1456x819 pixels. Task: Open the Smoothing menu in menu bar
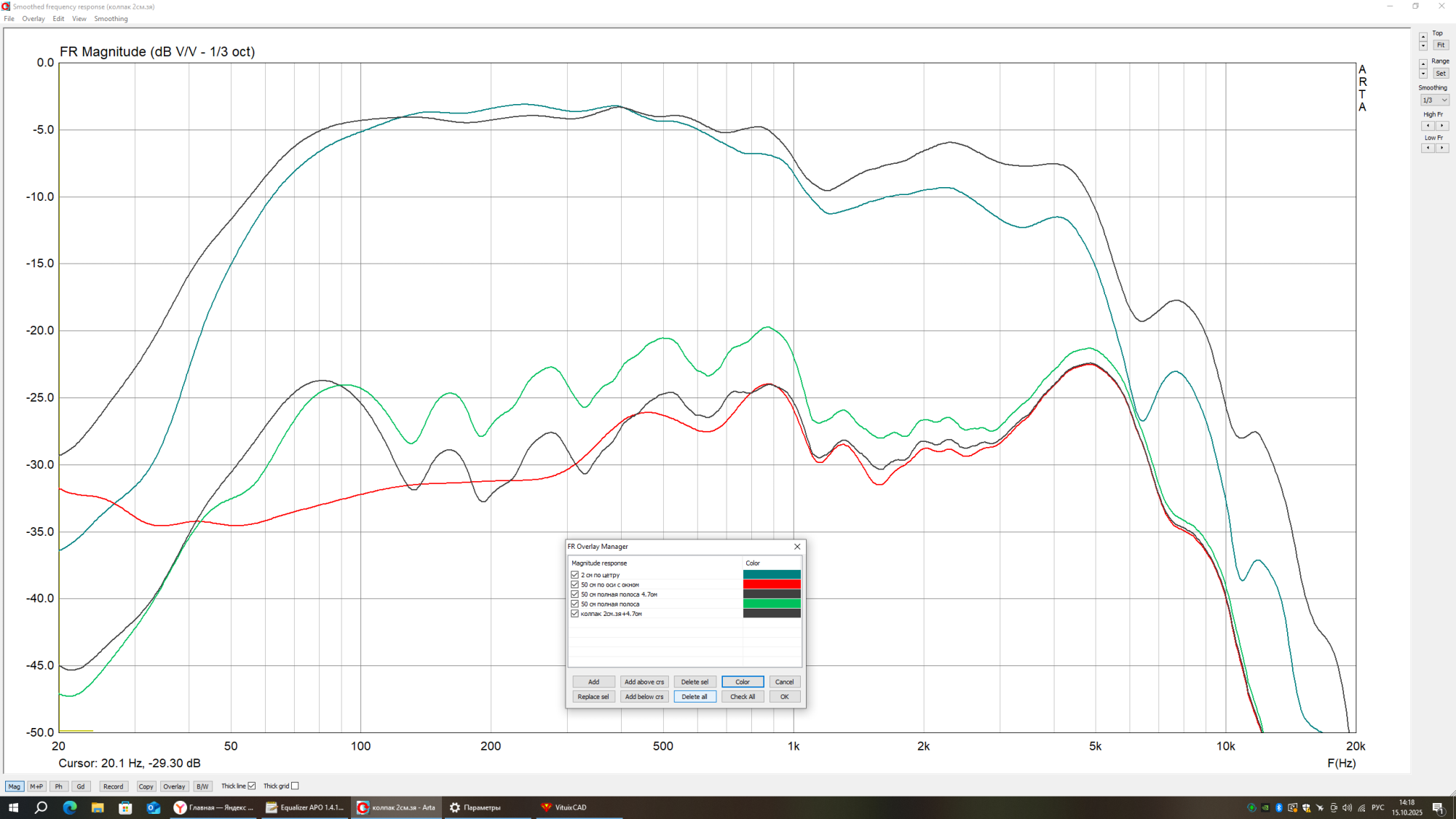(111, 19)
